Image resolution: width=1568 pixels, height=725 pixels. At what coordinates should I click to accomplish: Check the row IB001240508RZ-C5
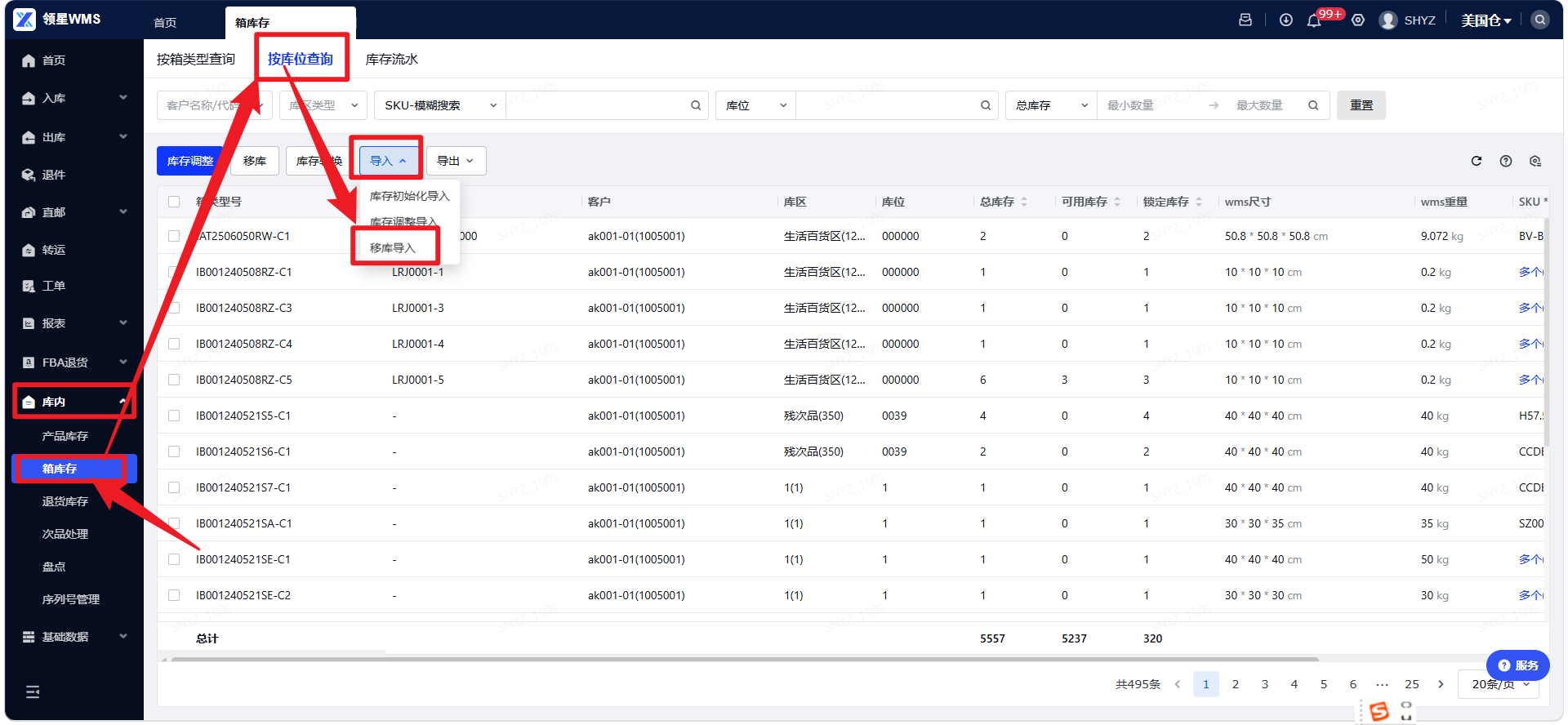174,380
